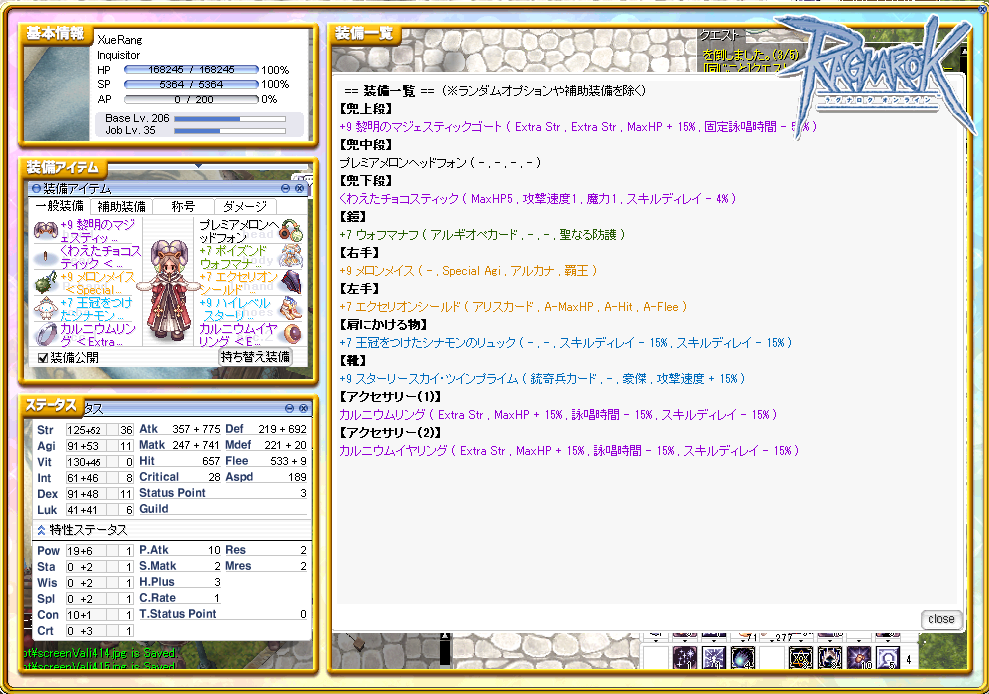Screen dimensions: 989x694
Task: Click the Job Lv. experience bar
Action: pos(230,131)
